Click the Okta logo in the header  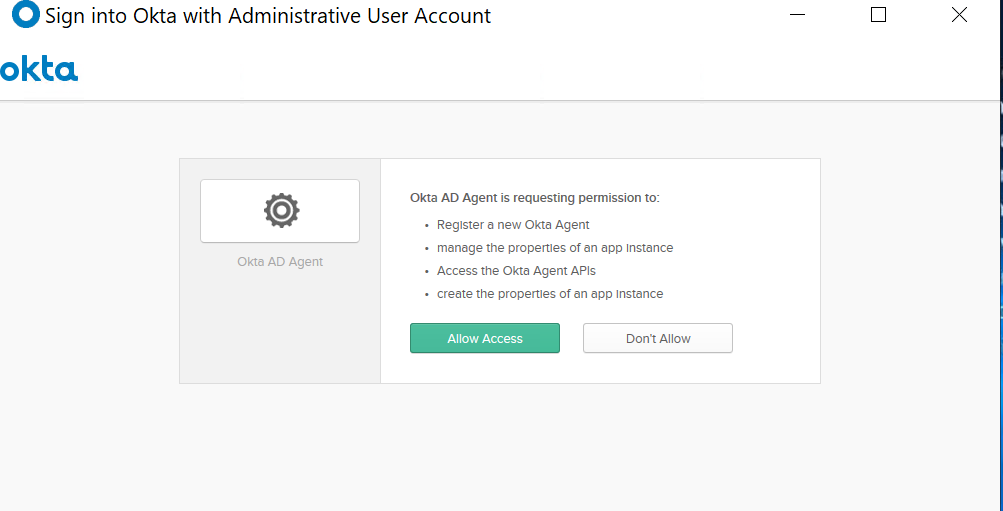click(x=39, y=68)
